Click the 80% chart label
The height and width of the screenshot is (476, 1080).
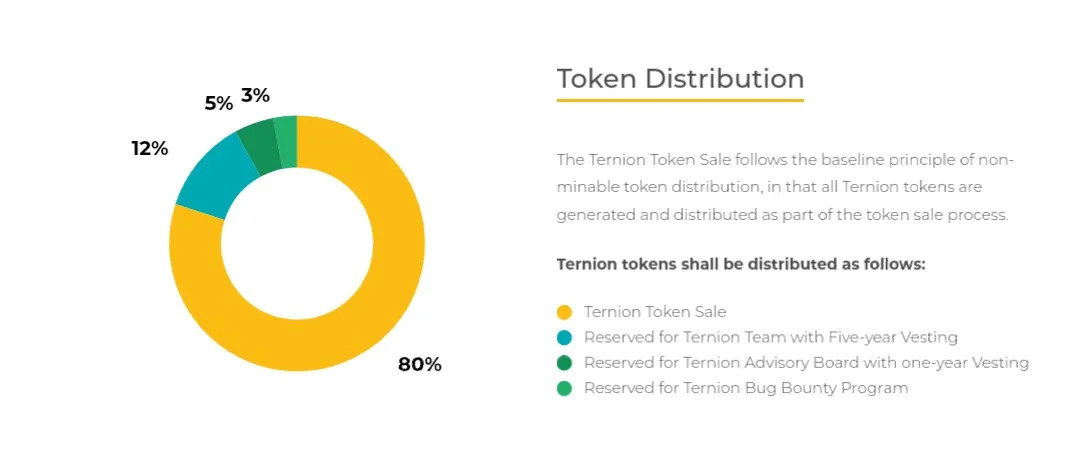(x=419, y=364)
